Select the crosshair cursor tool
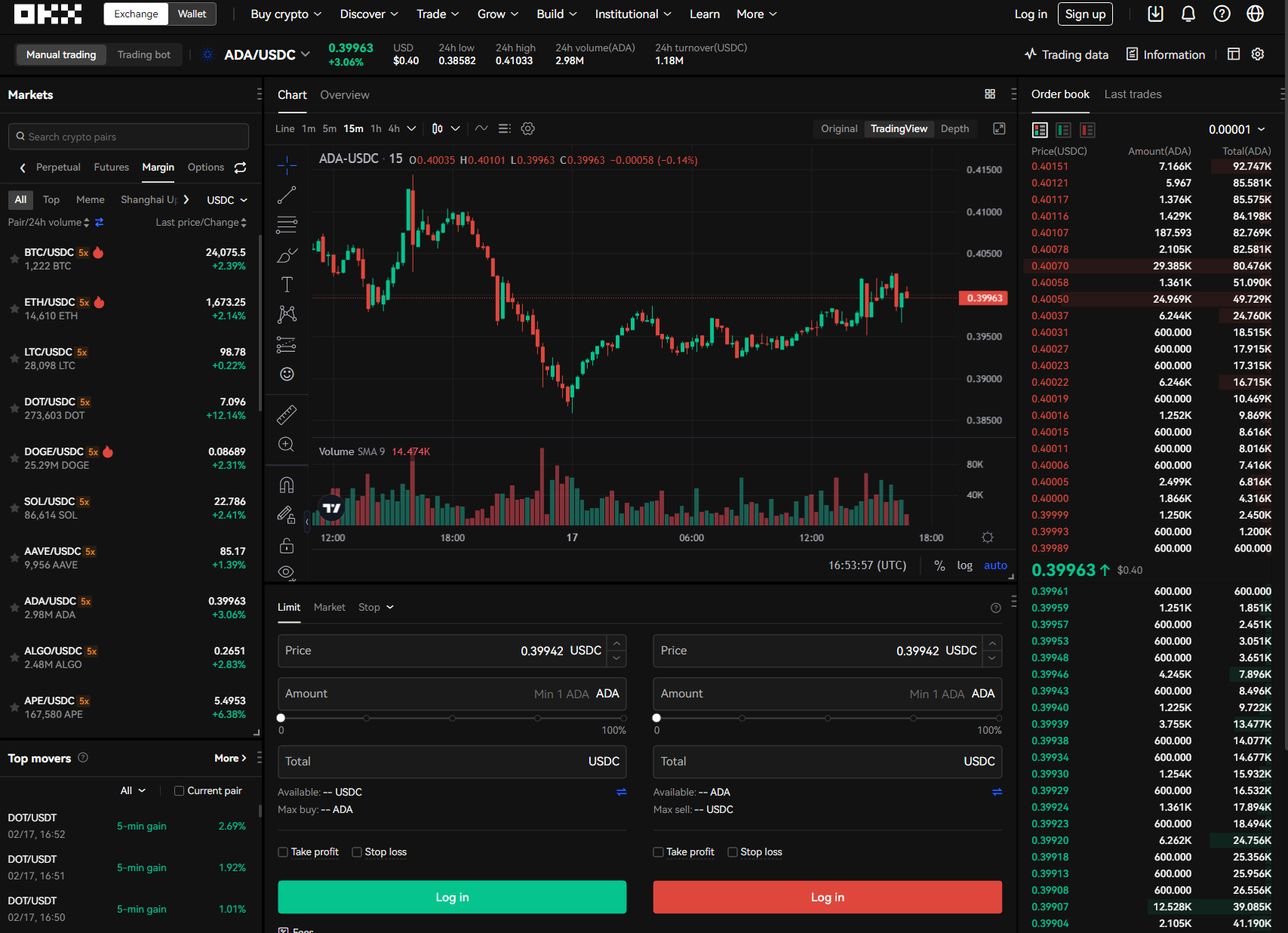This screenshot has height=933, width=1288. pos(287,165)
